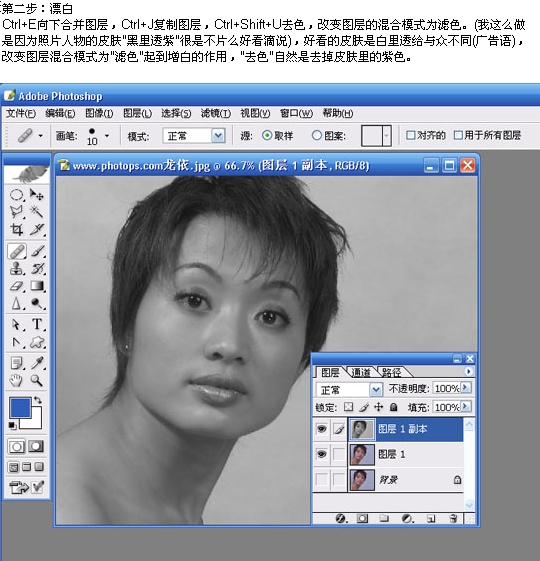Select the Healing Brush tool in toolbox

click(16, 251)
